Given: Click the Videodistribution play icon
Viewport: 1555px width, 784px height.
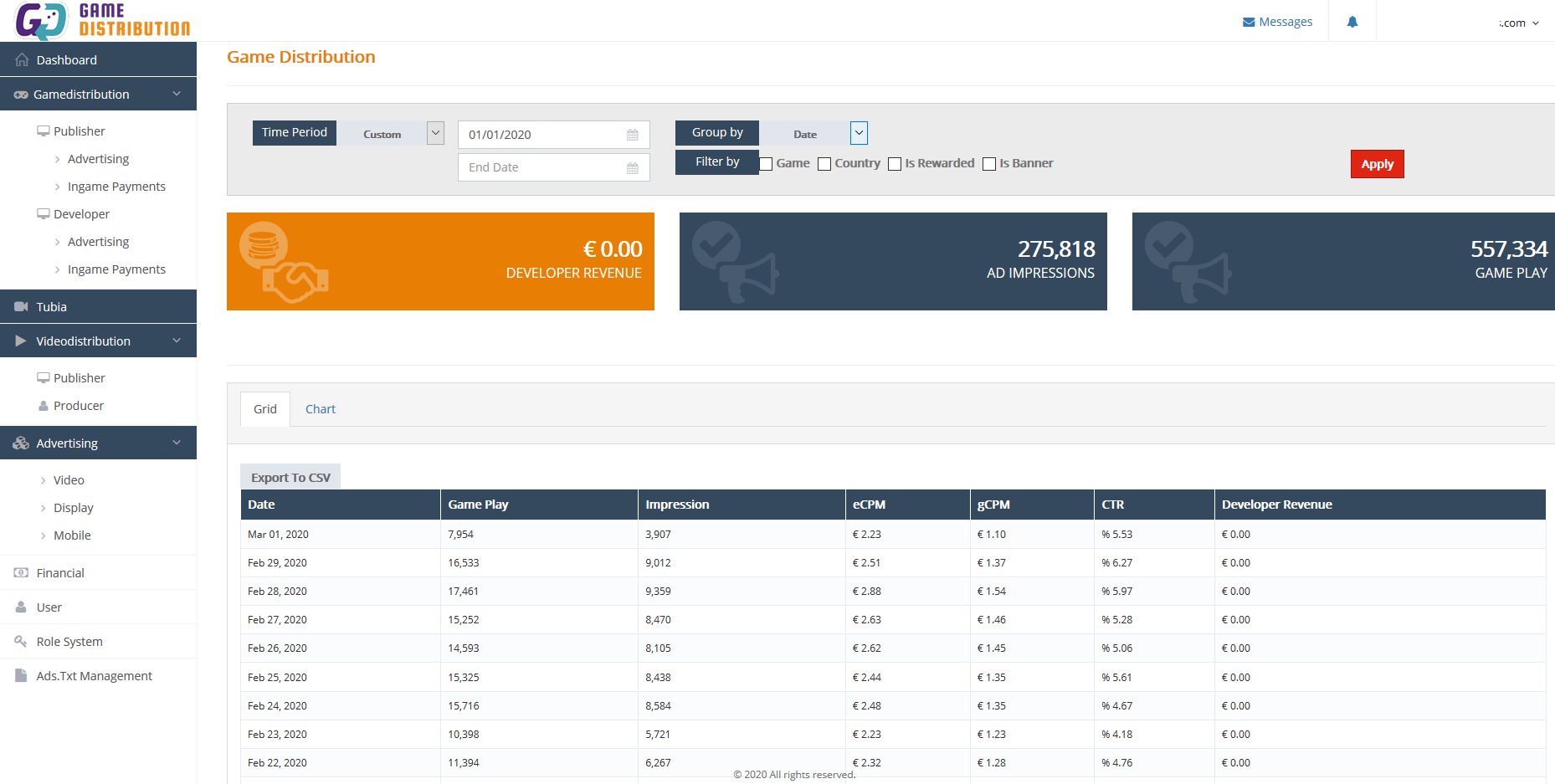Looking at the screenshot, I should coord(21,341).
